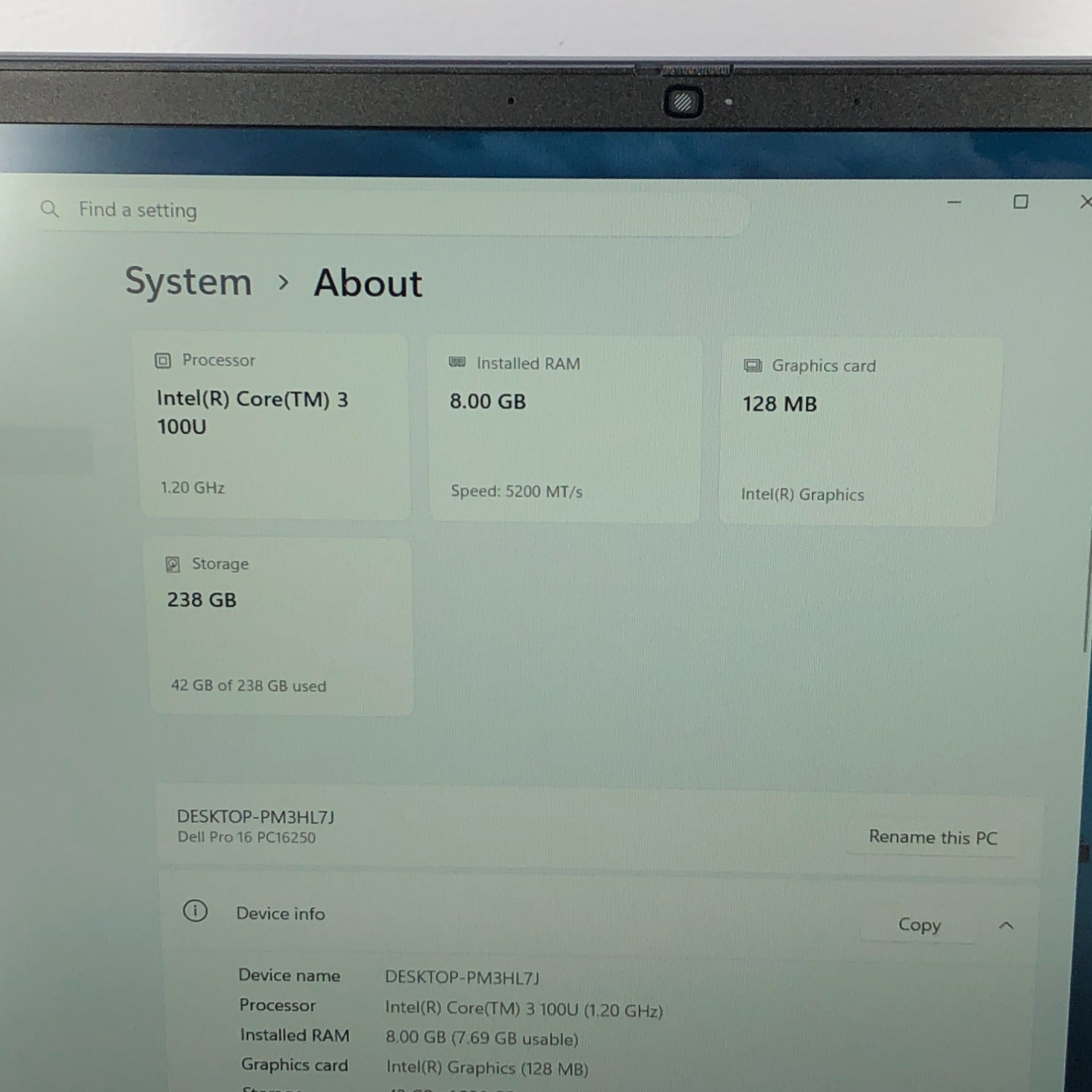The height and width of the screenshot is (1092, 1092).
Task: Select the About page title
Action: pos(368,283)
